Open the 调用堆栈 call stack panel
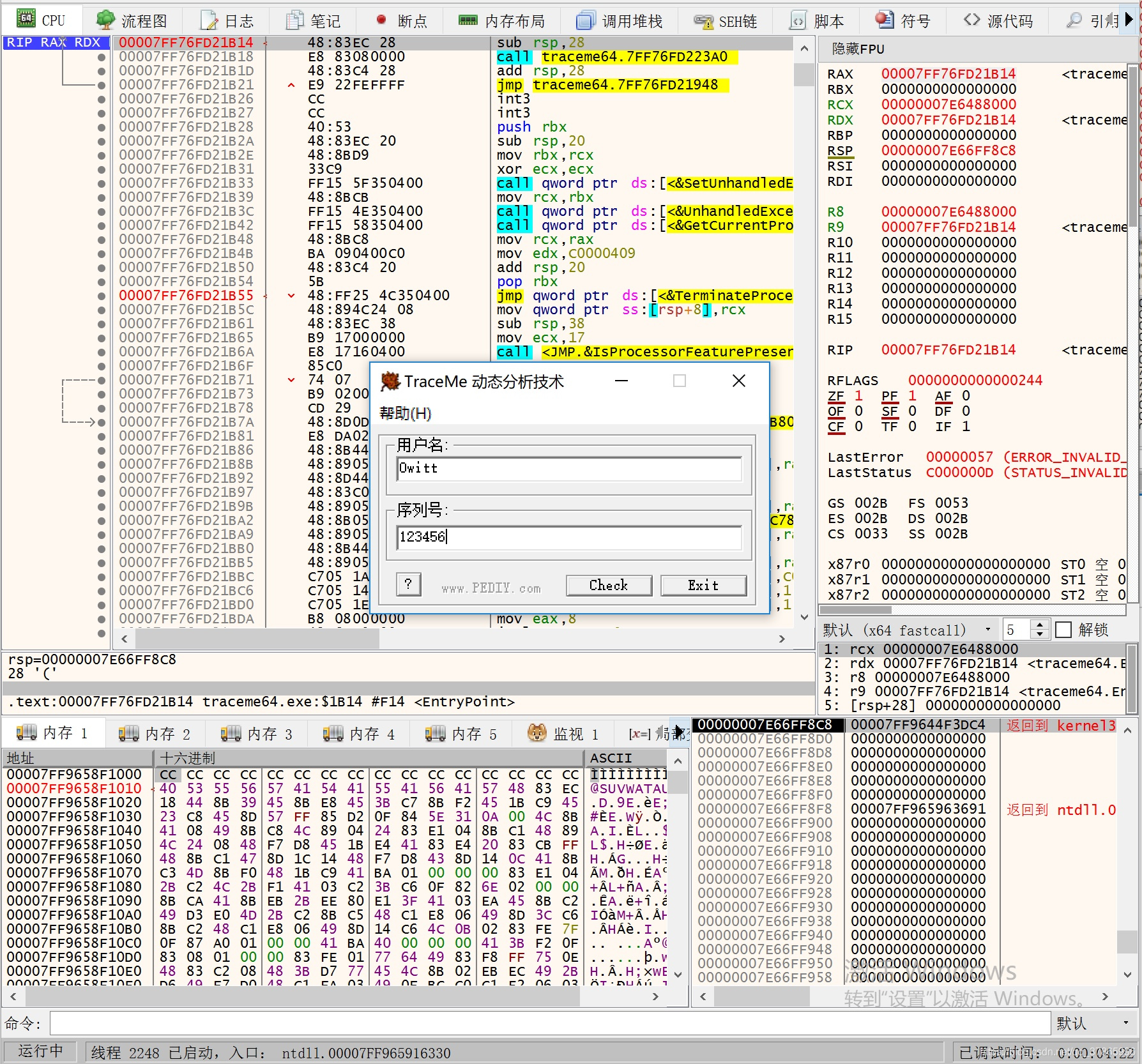 [x=619, y=20]
